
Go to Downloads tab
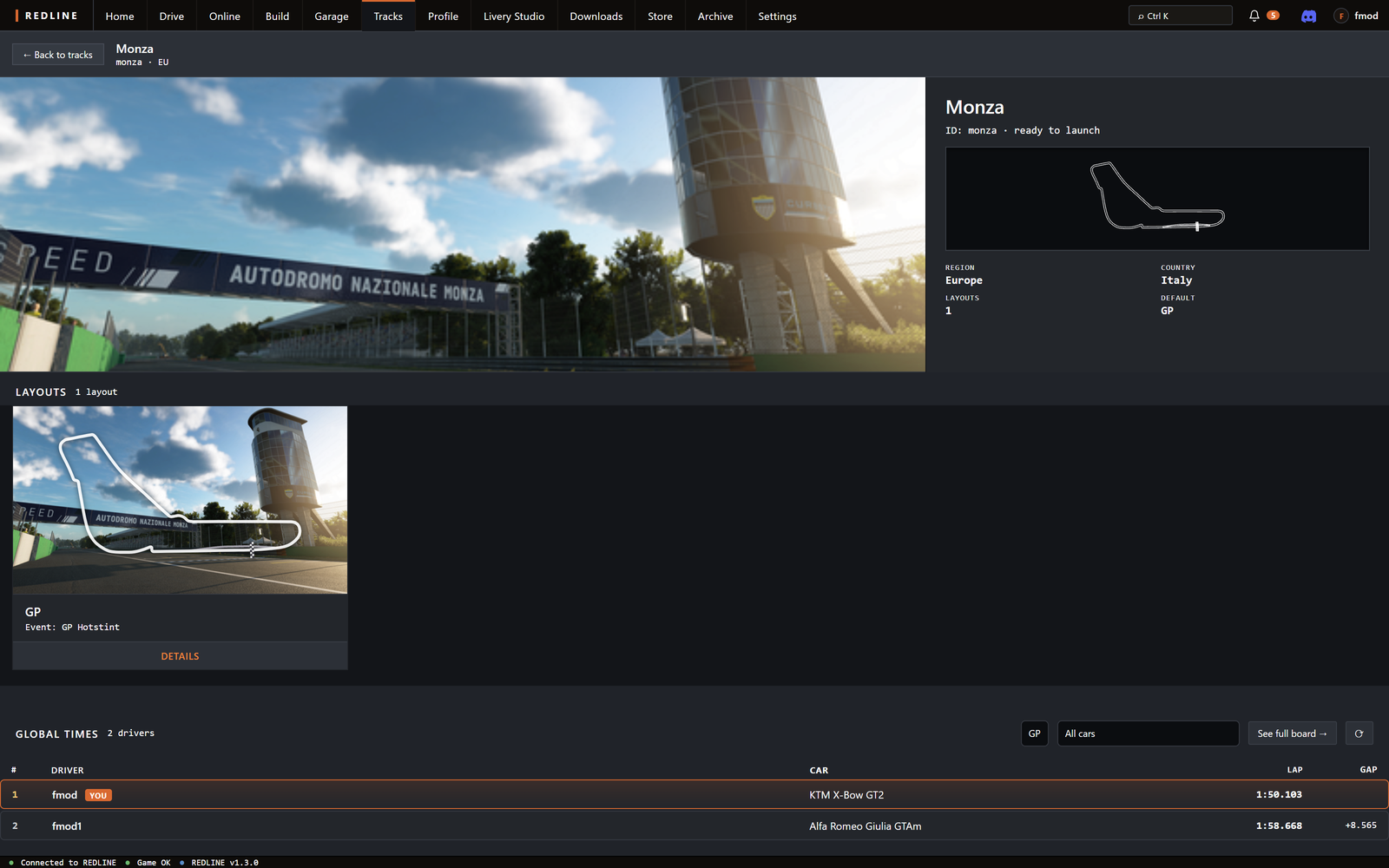(x=596, y=16)
